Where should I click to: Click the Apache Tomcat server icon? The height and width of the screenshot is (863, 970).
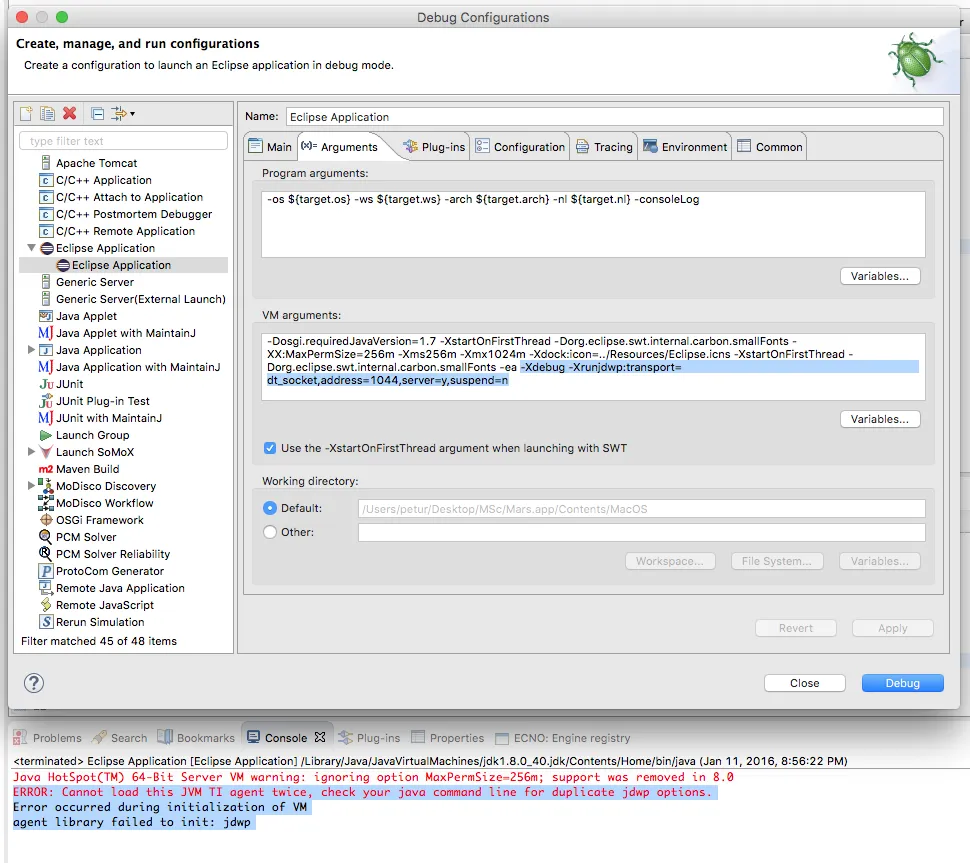click(46, 163)
